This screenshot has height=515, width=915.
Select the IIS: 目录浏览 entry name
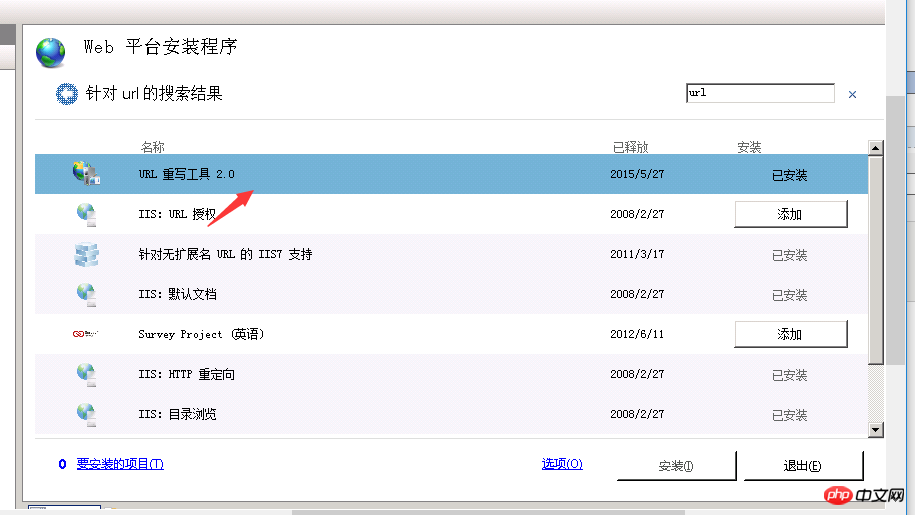[177, 414]
